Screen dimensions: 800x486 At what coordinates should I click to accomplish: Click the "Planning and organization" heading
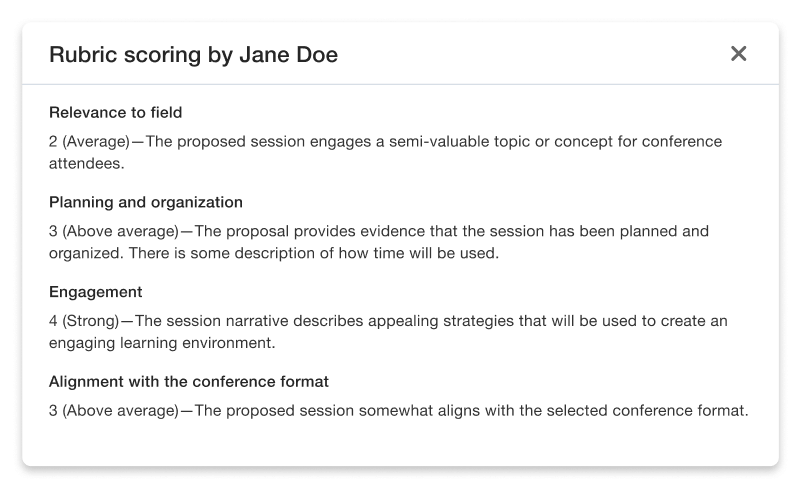pos(145,202)
